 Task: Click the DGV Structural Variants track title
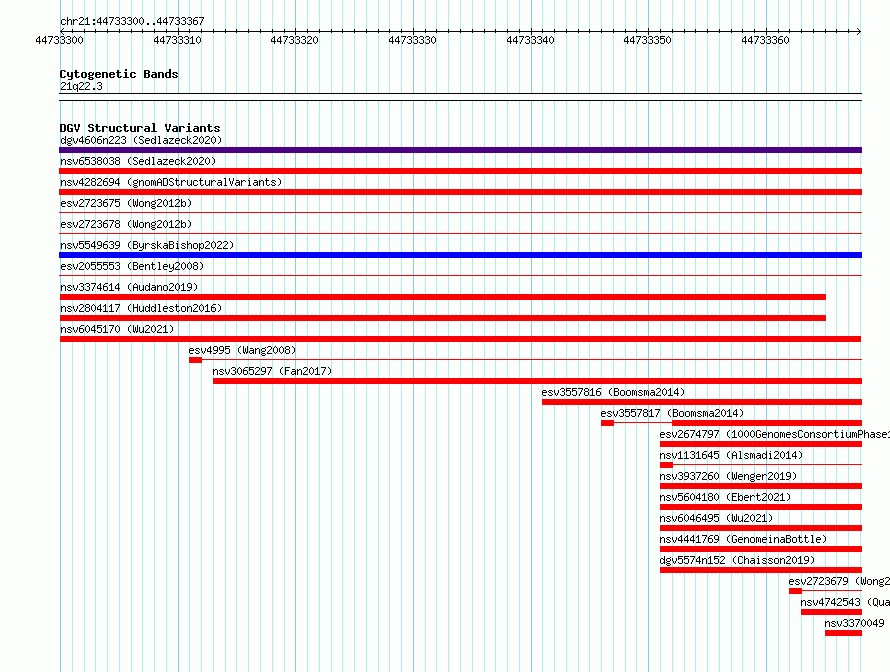click(x=140, y=128)
